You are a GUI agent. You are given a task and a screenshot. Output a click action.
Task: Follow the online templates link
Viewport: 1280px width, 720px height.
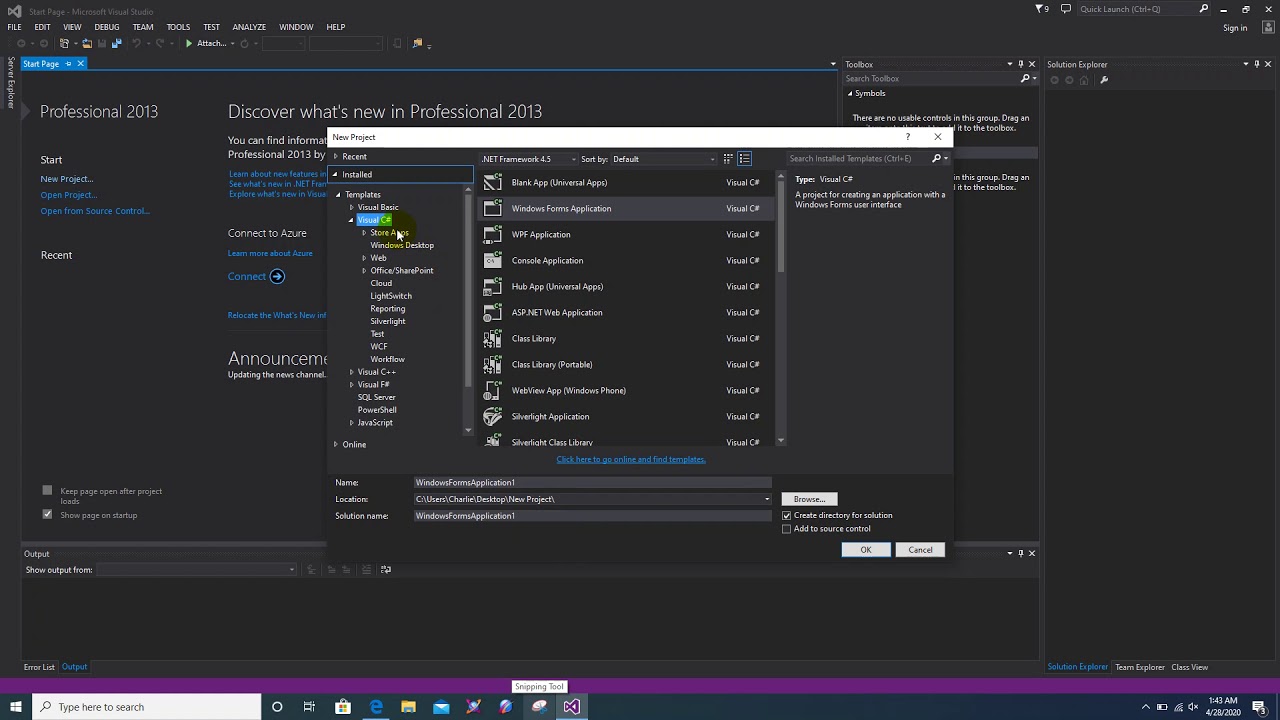pyautogui.click(x=631, y=459)
